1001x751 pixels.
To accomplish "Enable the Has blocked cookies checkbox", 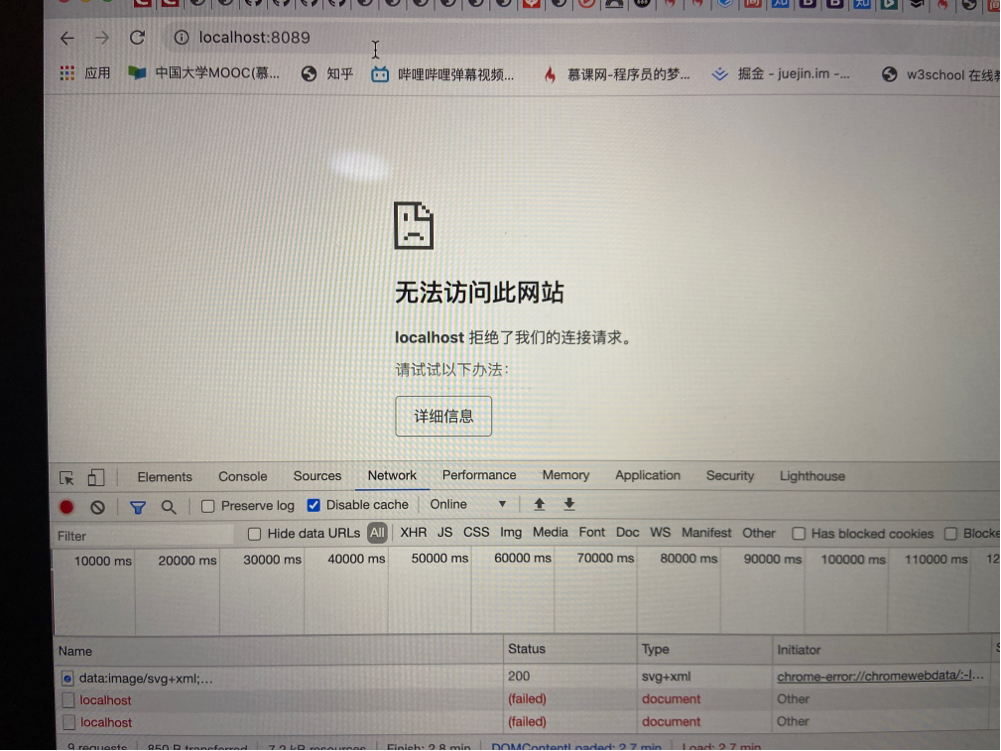I will coord(799,534).
